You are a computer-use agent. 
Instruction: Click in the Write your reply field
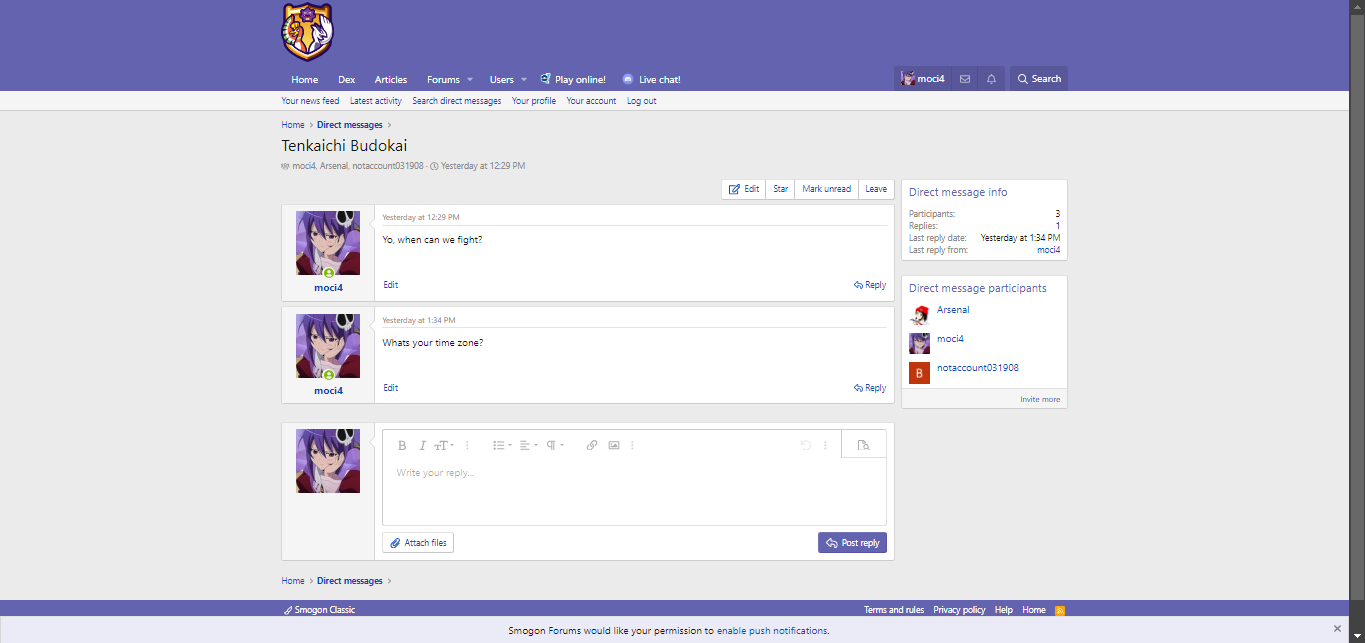point(634,490)
